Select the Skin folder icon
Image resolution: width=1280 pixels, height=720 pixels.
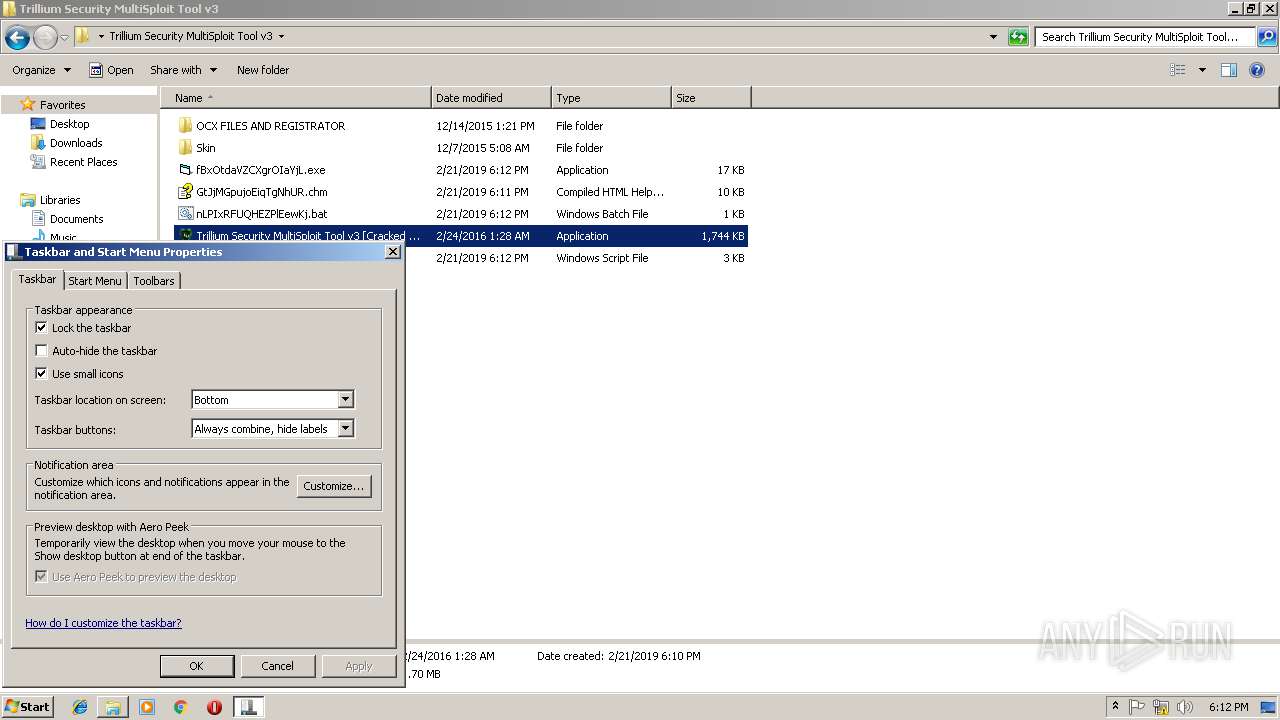tap(185, 148)
